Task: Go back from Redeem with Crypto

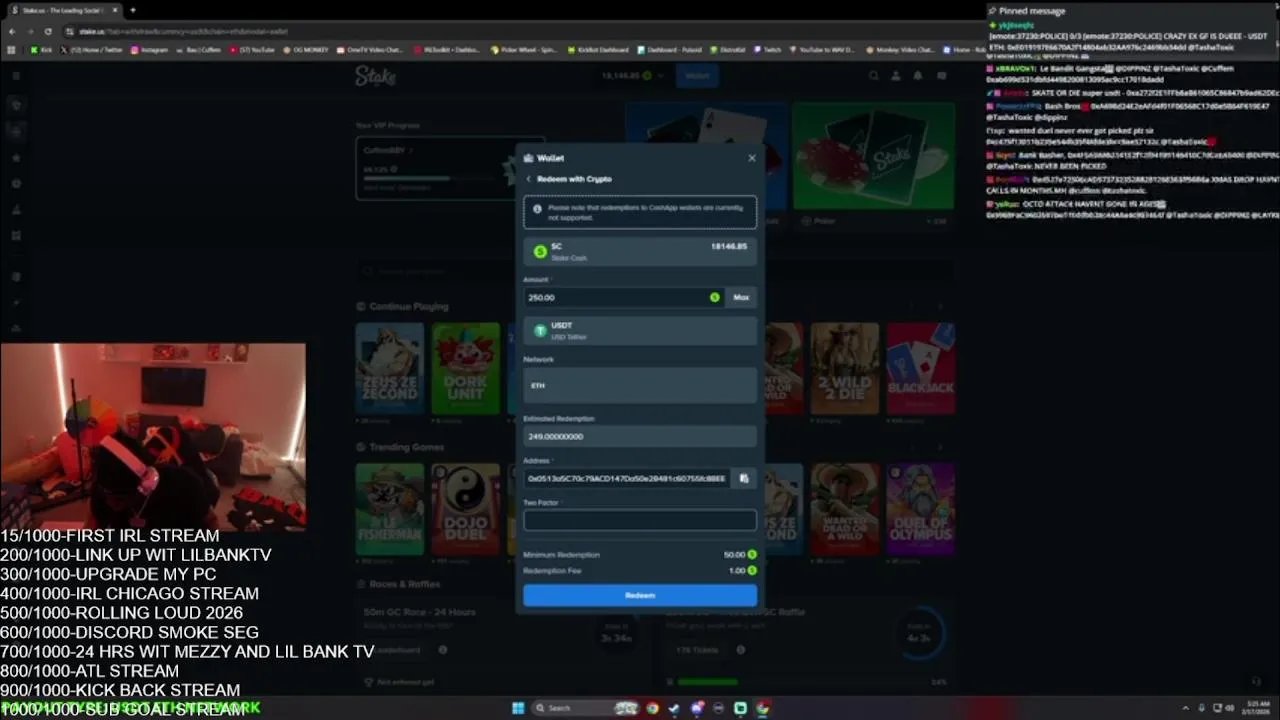Action: pos(529,179)
